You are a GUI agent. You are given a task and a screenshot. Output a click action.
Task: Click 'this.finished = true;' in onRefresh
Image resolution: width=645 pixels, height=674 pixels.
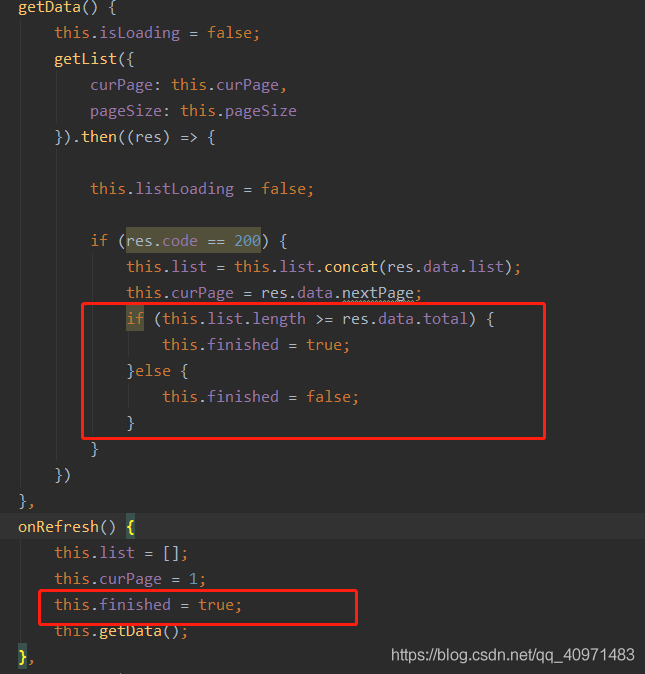148,605
